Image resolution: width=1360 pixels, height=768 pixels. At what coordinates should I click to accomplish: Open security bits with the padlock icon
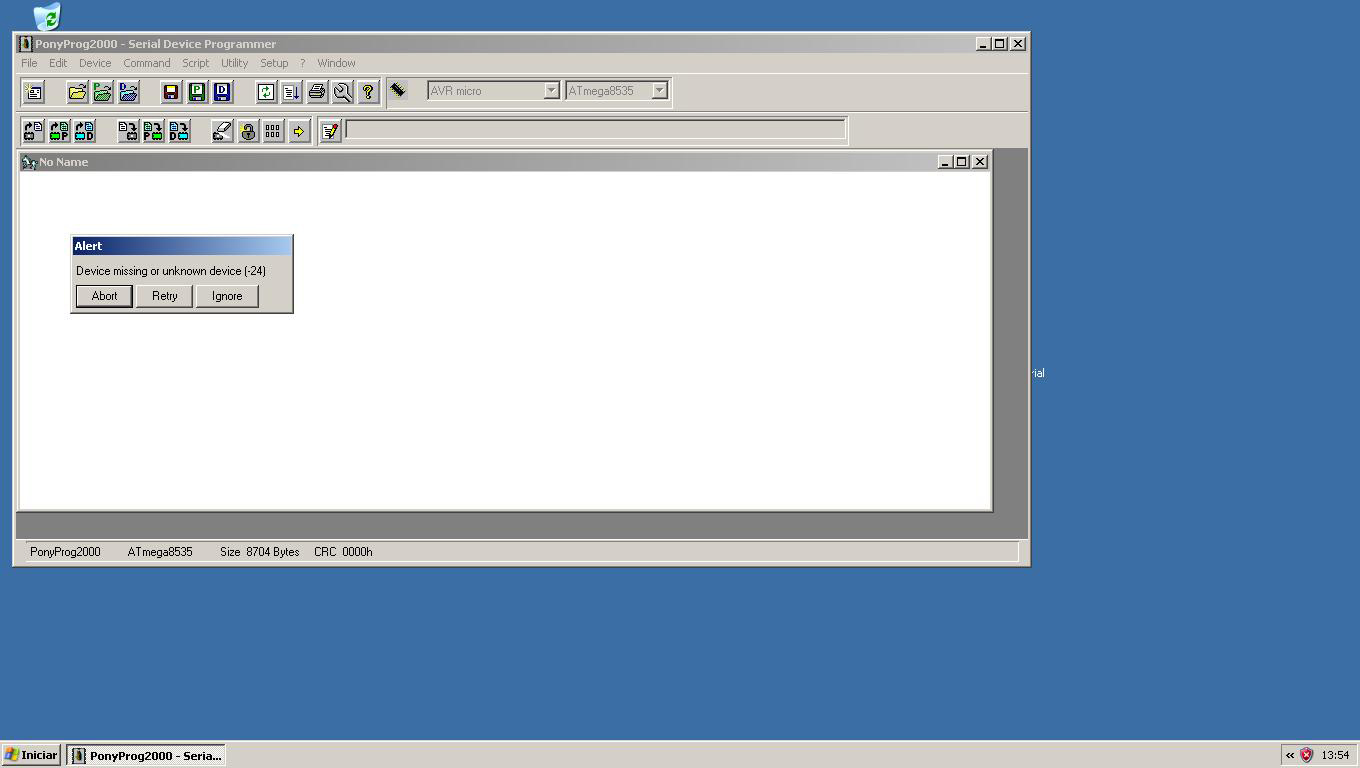[248, 131]
